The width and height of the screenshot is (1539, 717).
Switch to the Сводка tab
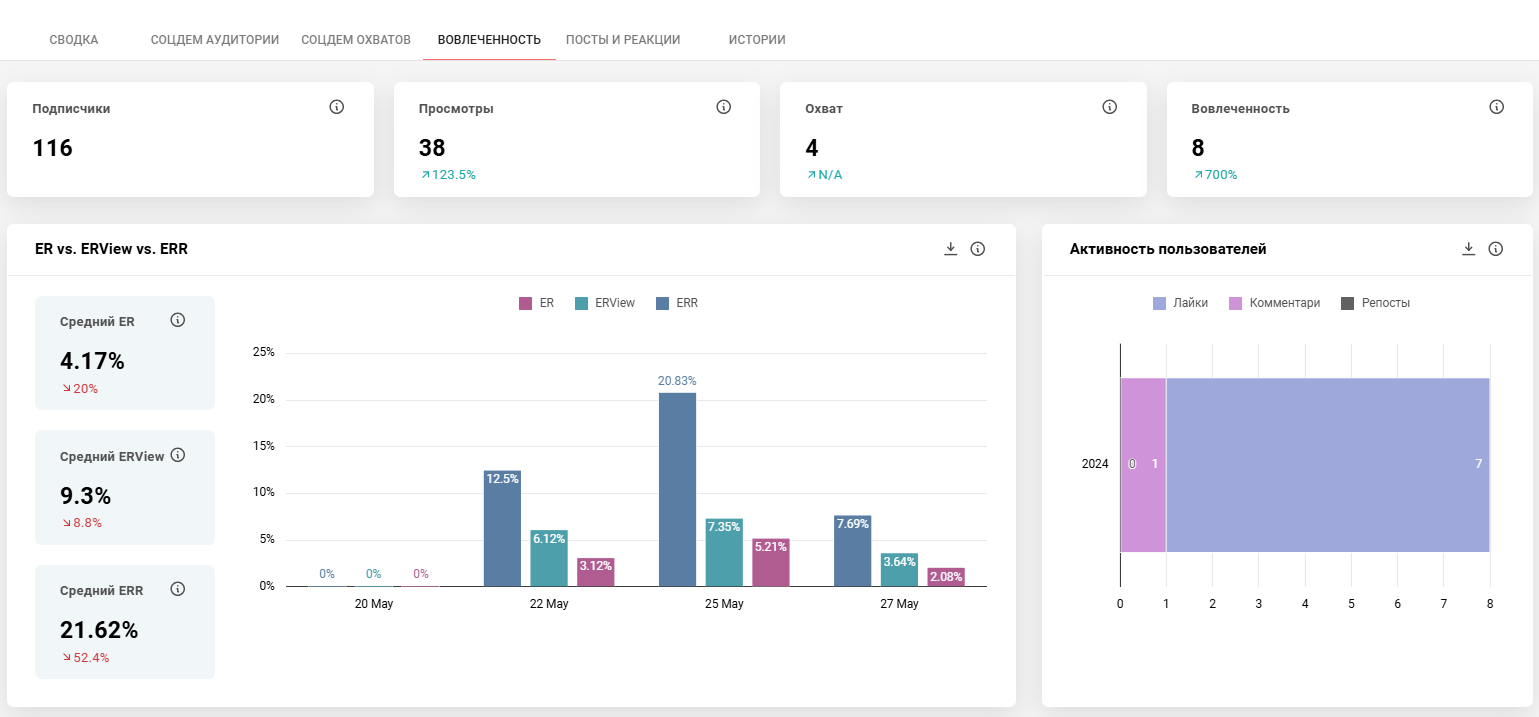(74, 40)
